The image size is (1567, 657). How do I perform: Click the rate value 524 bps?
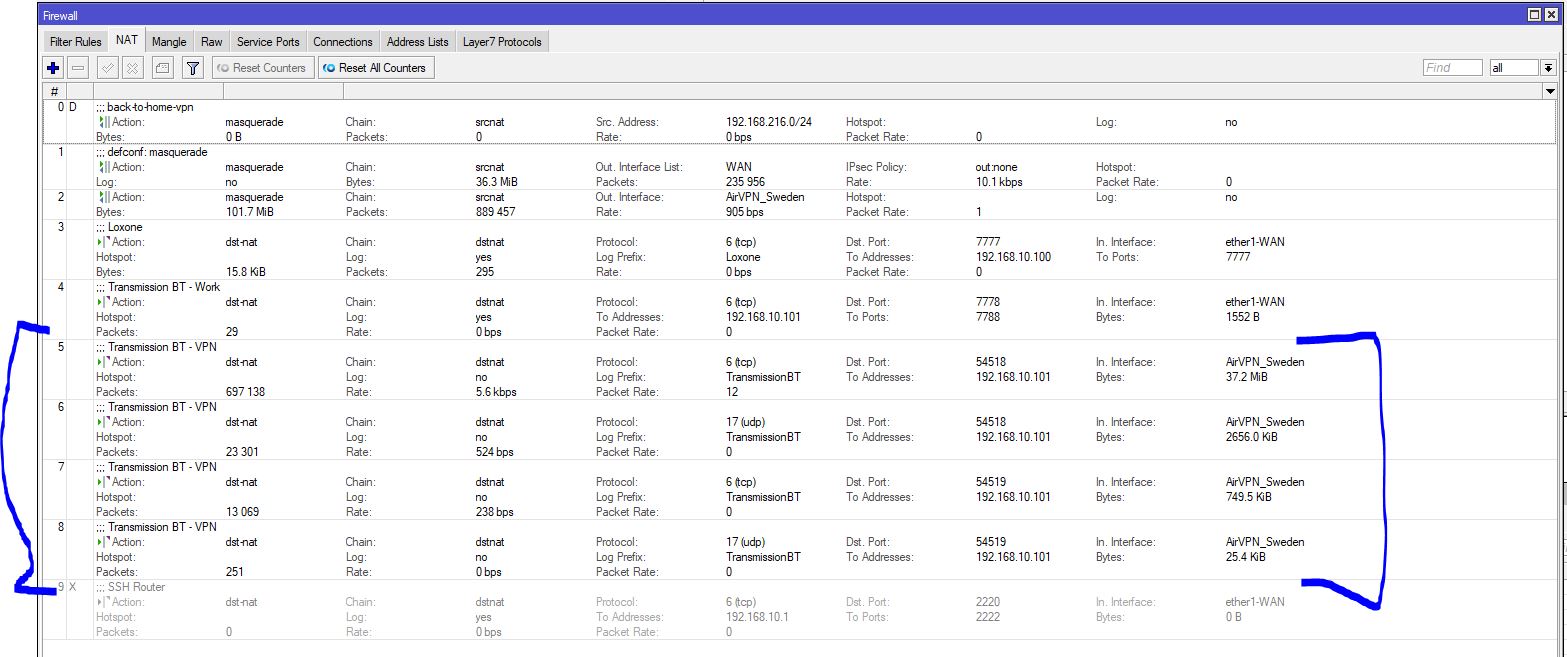pyautogui.click(x=495, y=452)
